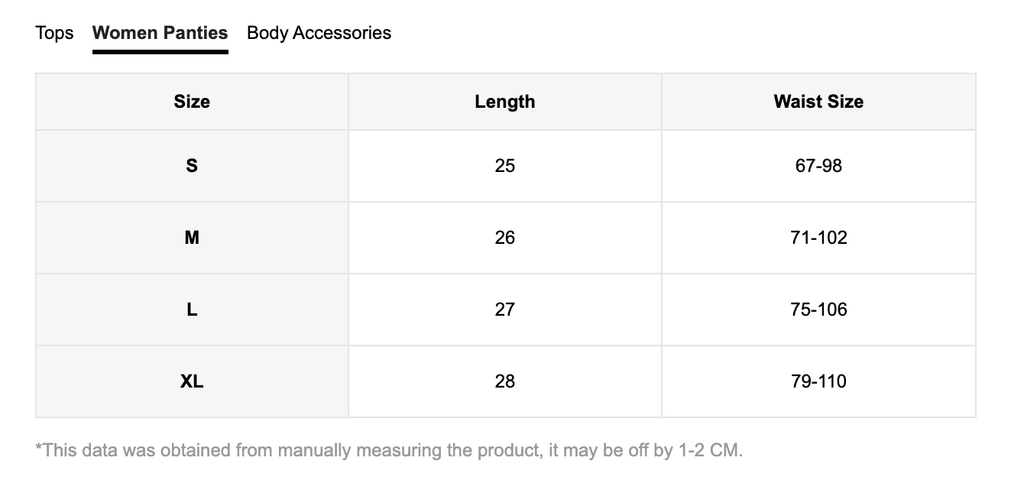
Task: Click the Length column header
Action: pos(505,101)
